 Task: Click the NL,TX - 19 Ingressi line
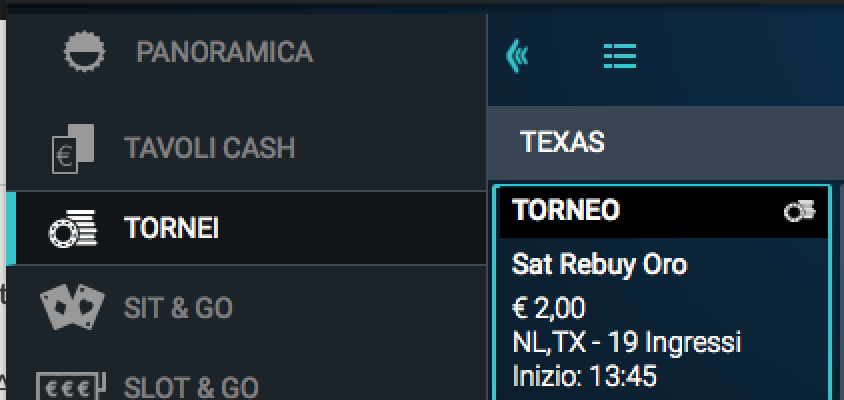(627, 343)
